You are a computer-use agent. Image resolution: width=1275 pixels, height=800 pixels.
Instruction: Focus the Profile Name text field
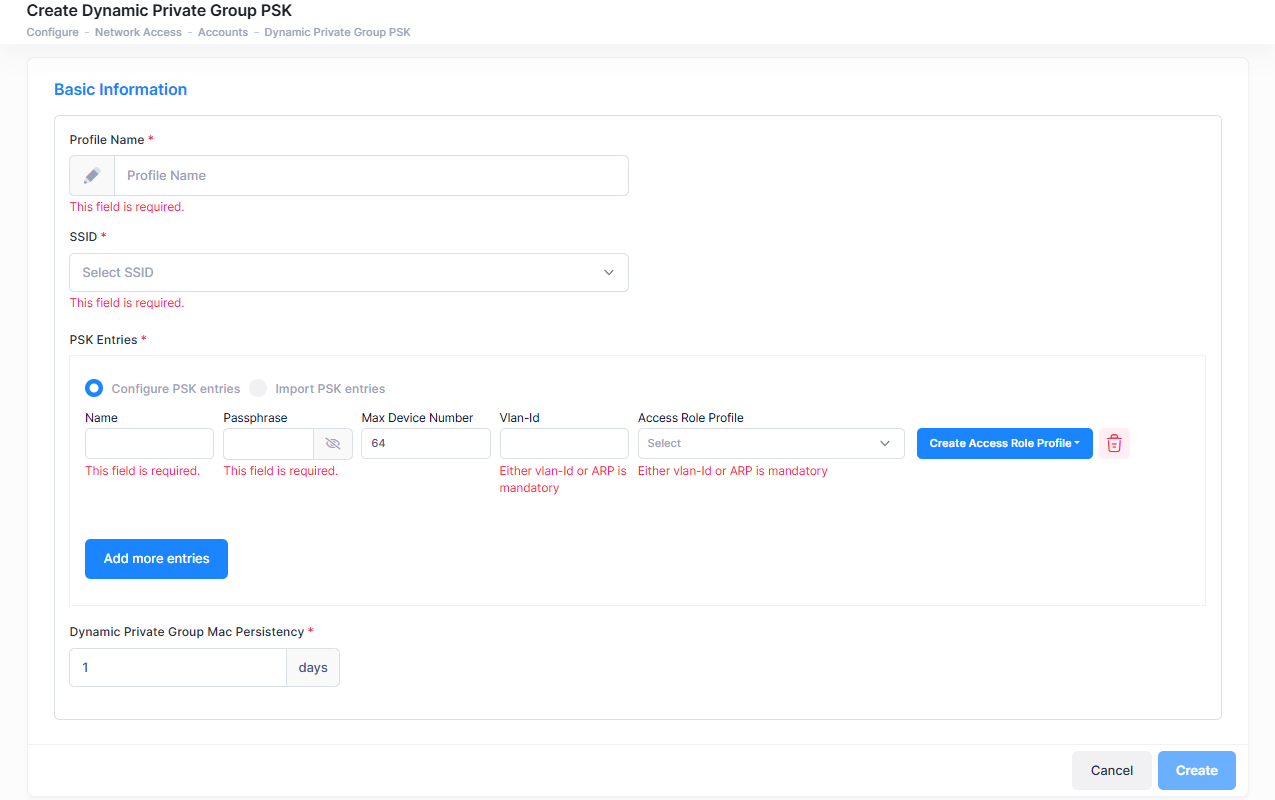pyautogui.click(x=370, y=176)
